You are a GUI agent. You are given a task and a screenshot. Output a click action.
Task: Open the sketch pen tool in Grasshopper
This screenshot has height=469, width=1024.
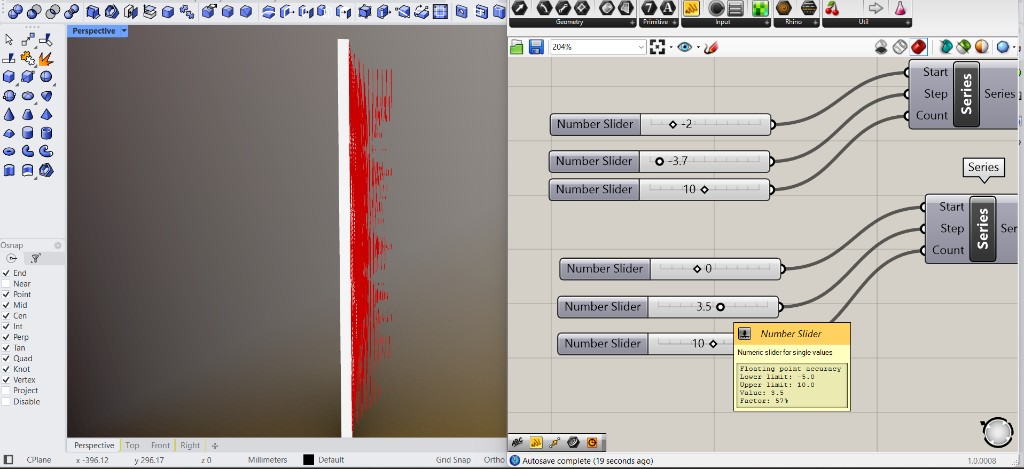pos(711,47)
